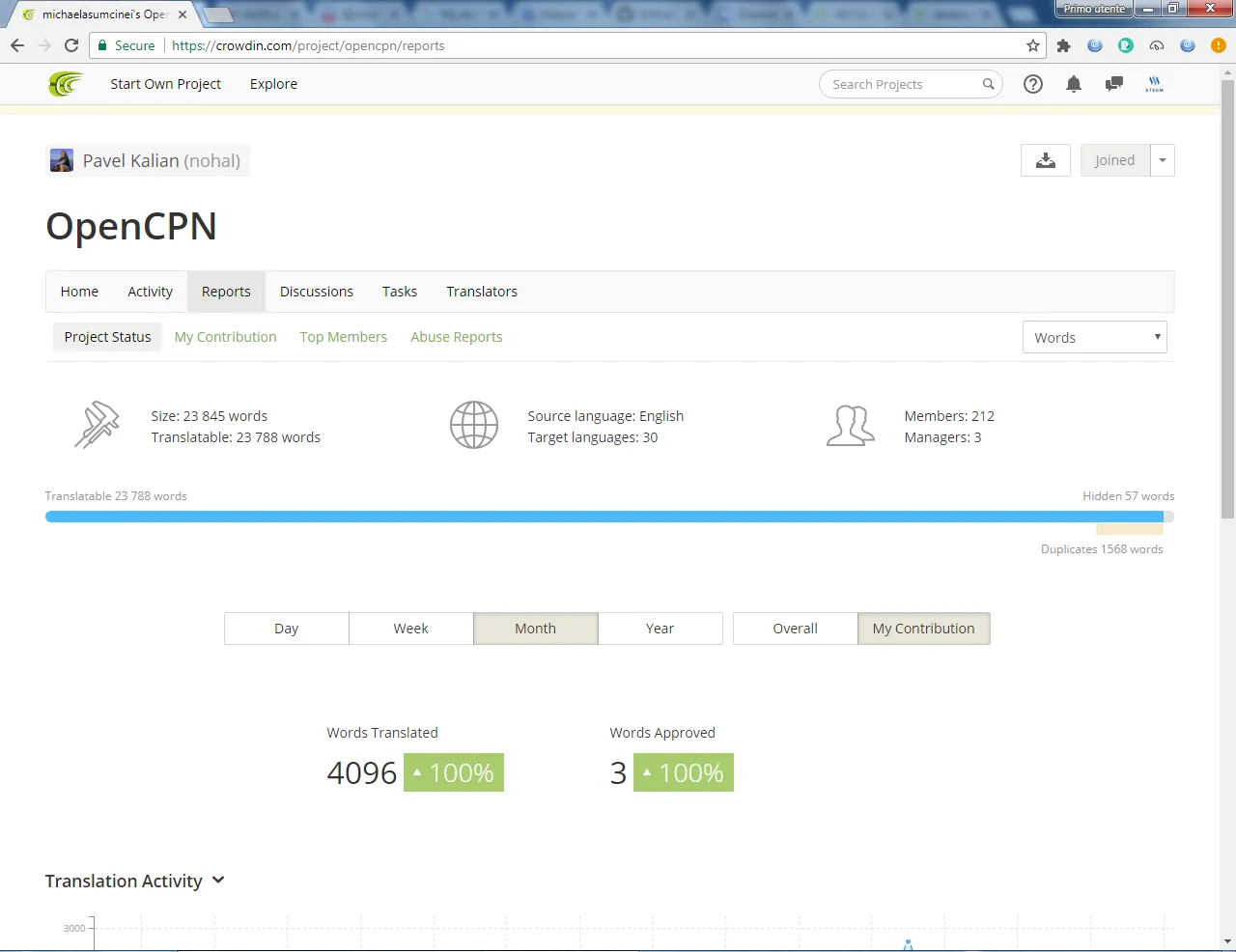Click the 'Hidden 57 words' label

pos(1128,496)
